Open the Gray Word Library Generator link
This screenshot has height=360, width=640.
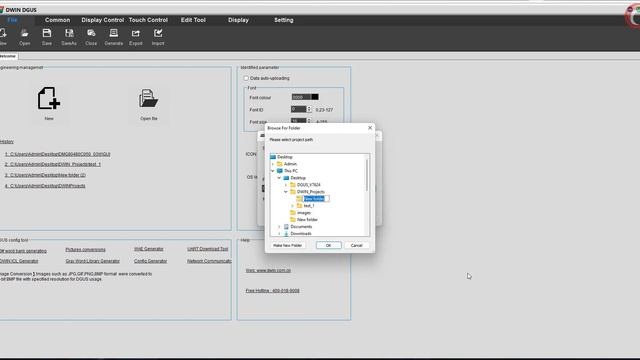[x=93, y=261]
